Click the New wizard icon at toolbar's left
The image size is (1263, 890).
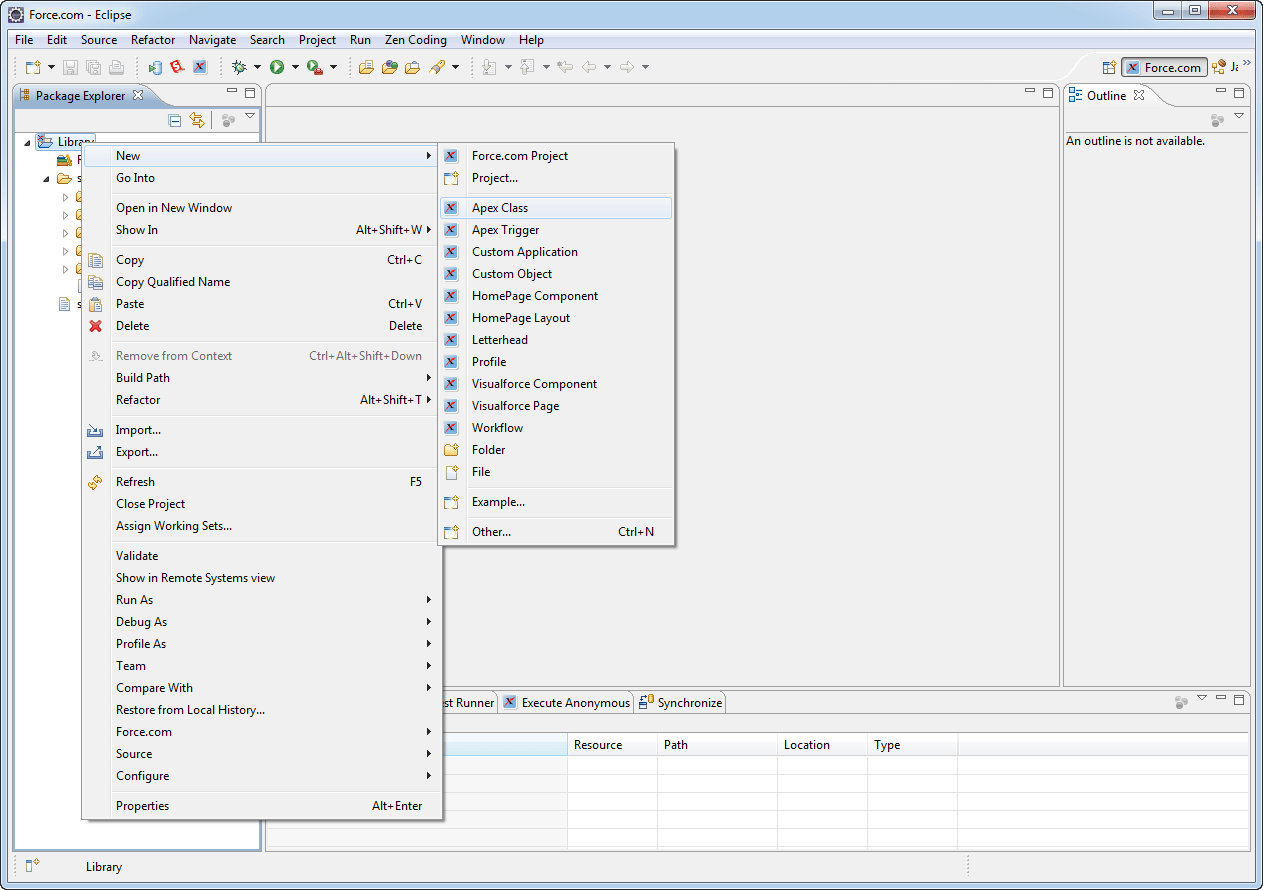(x=31, y=66)
